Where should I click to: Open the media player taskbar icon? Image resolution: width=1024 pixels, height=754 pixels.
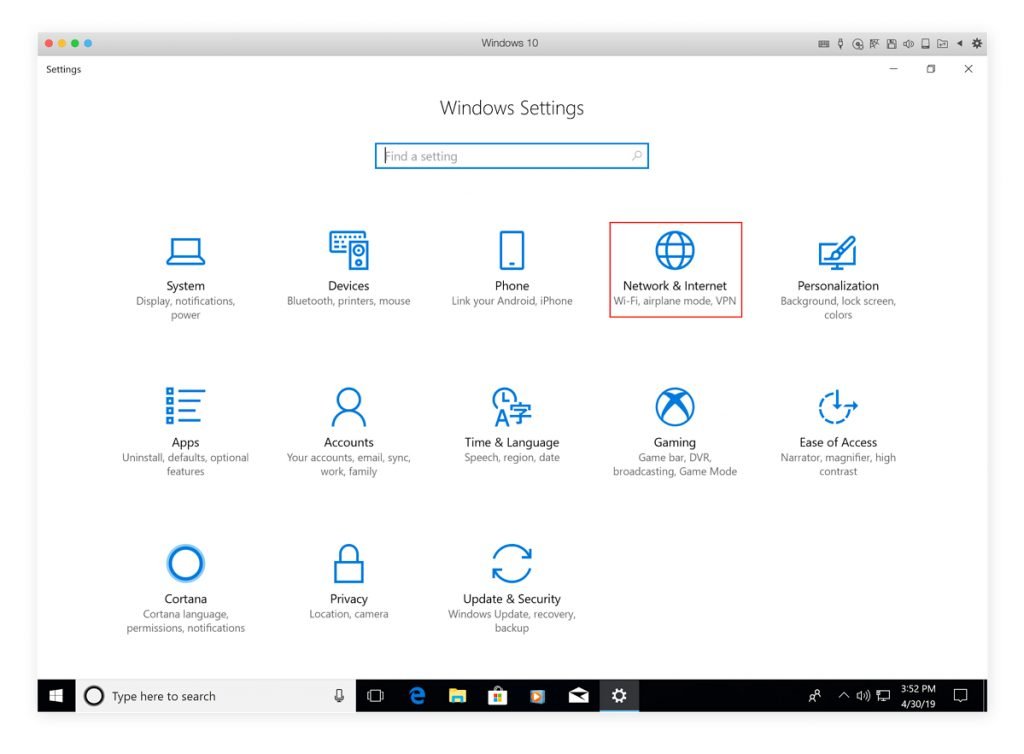[537, 696]
